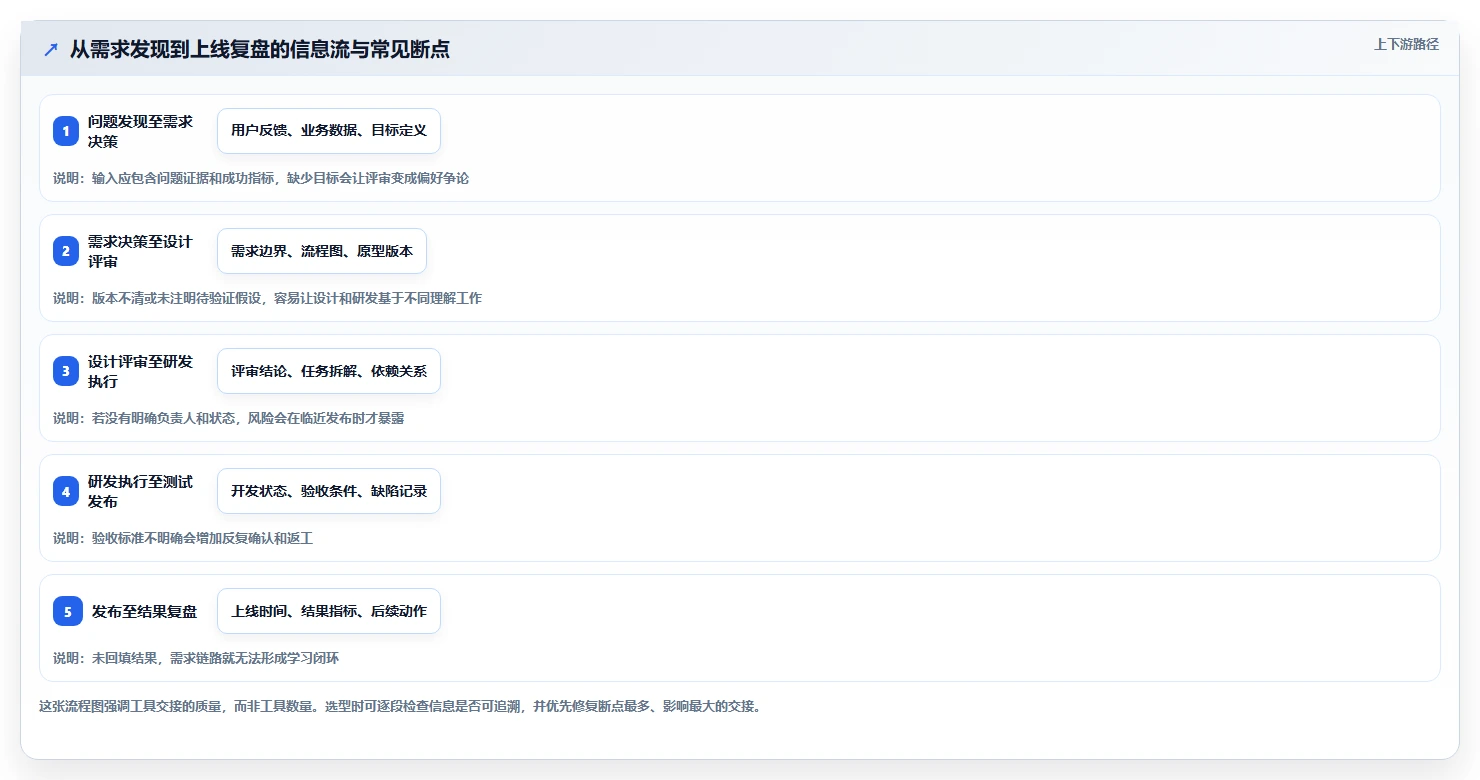The width and height of the screenshot is (1480, 780).
Task: Click step number 2 badge
Action: pos(66,251)
